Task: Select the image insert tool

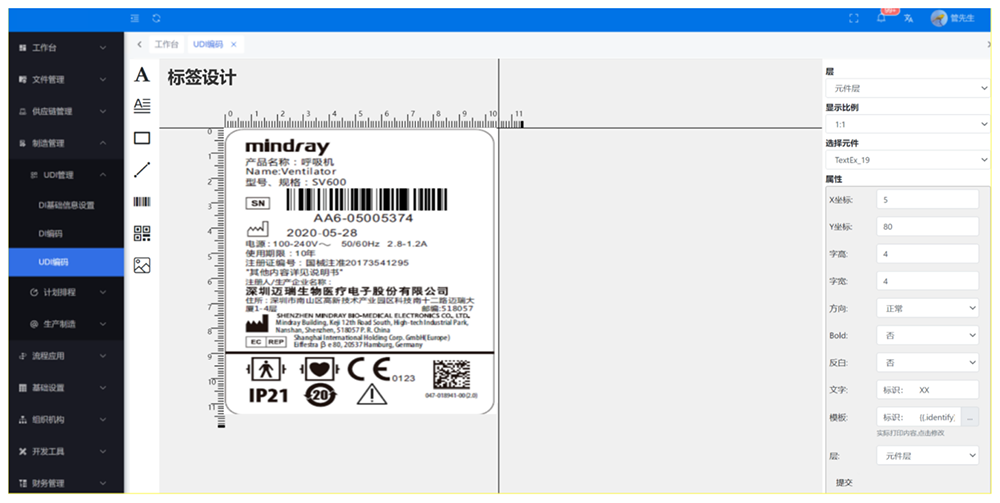Action: [142, 266]
